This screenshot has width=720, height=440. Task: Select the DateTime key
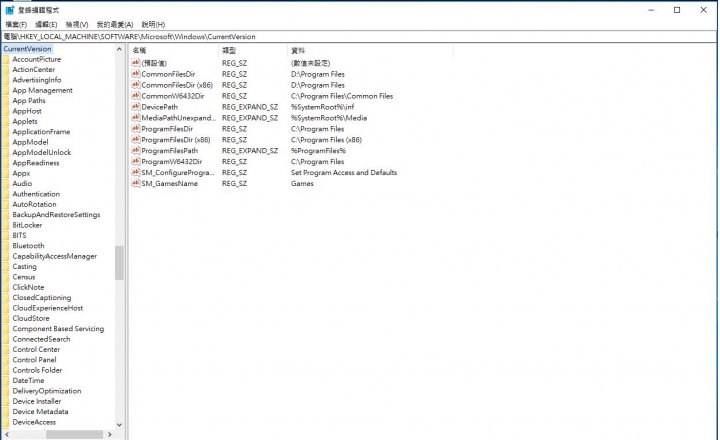[28, 380]
